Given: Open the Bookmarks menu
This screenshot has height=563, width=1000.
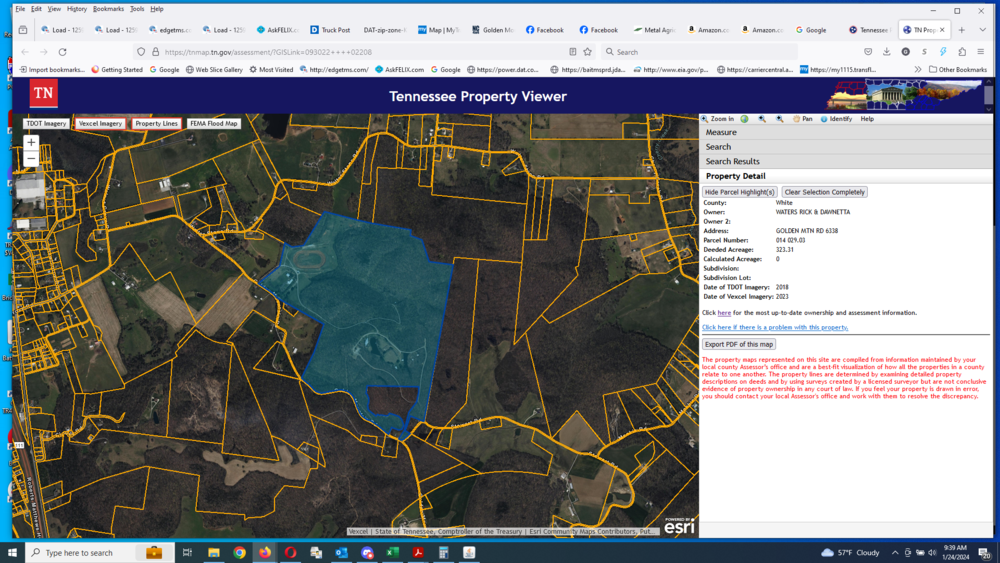Looking at the screenshot, I should 108,9.
